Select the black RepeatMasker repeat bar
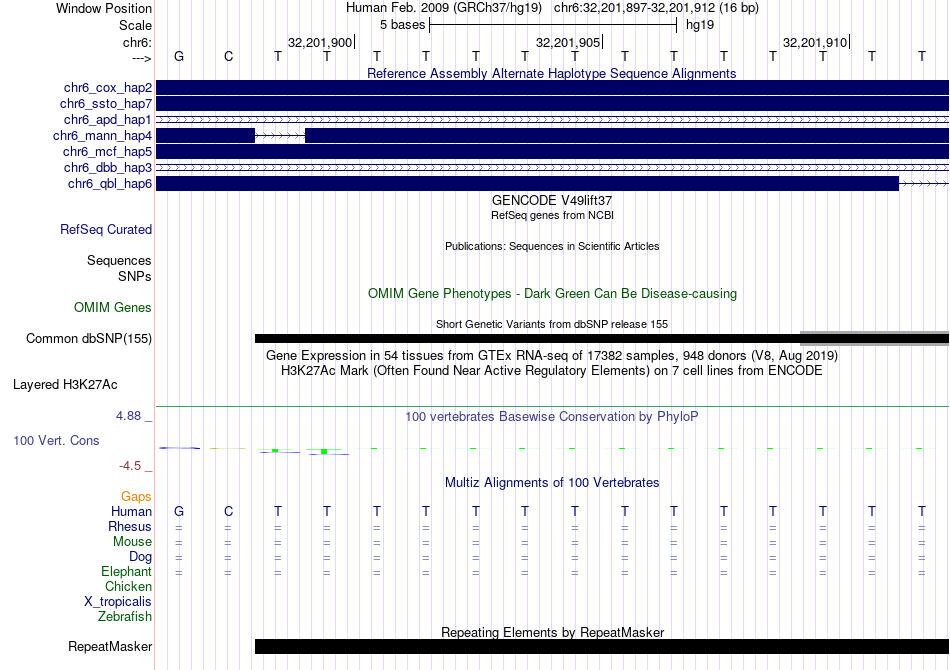Screen dimensions: 950x670 click(x=602, y=646)
